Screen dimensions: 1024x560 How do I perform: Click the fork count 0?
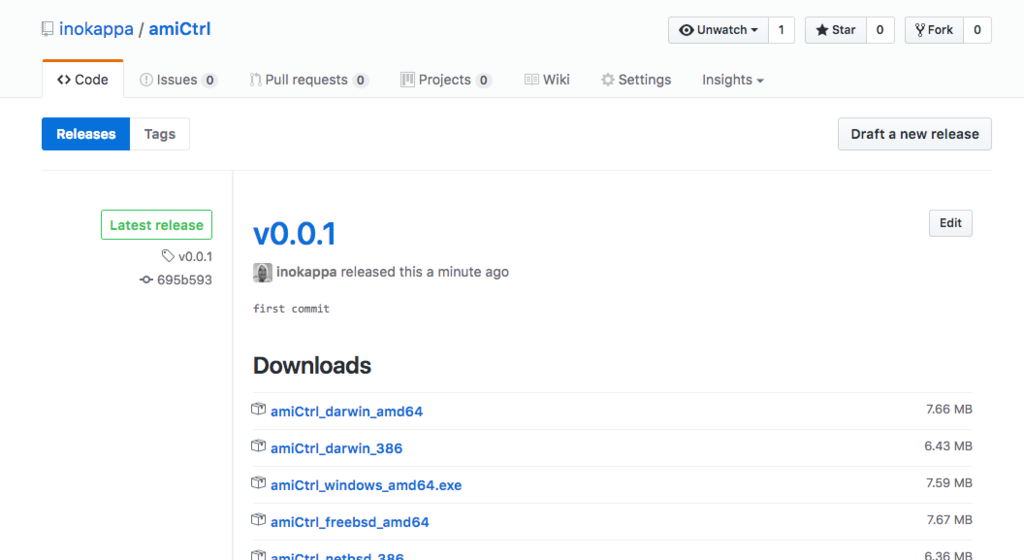[977, 30]
